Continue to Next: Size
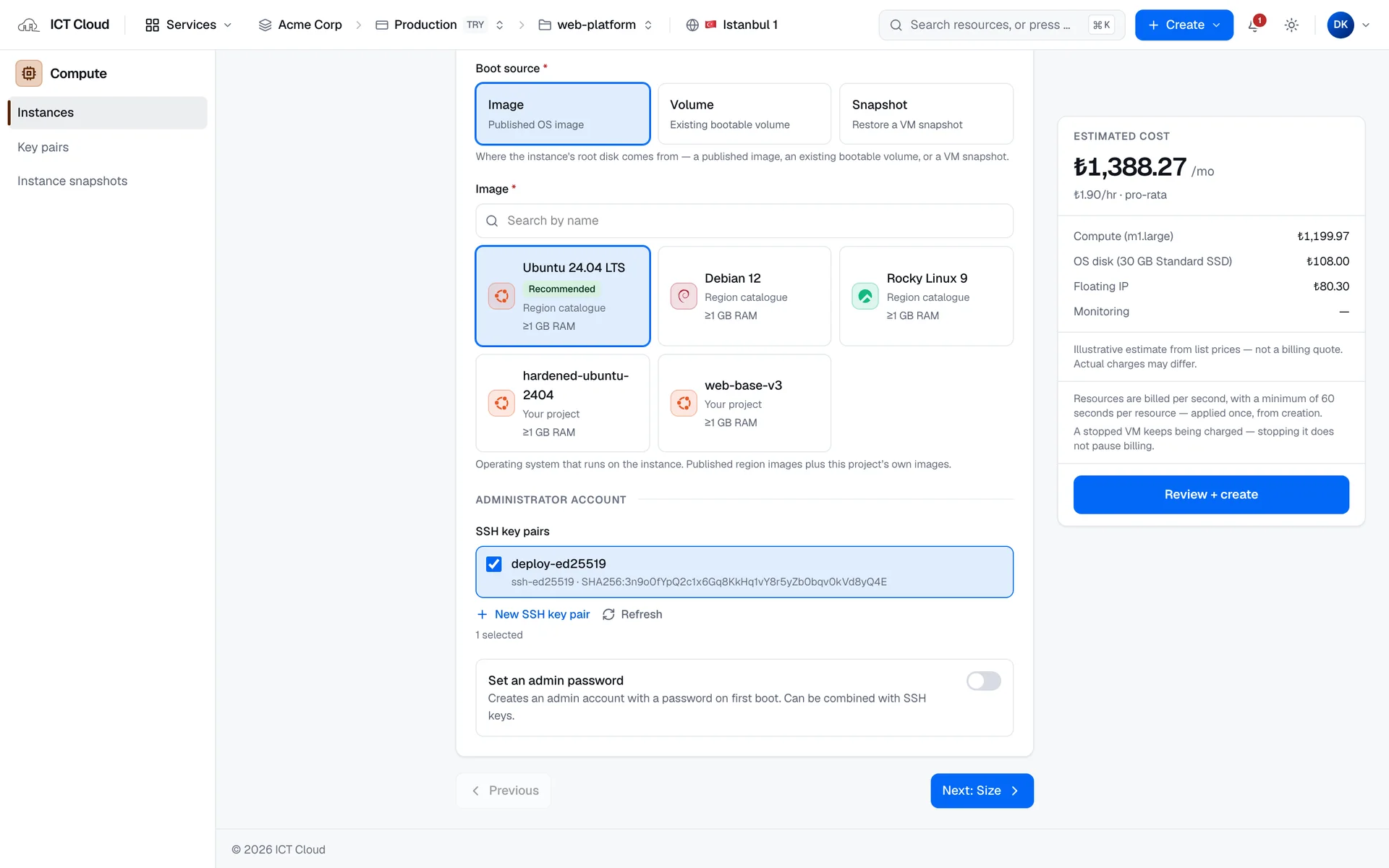 pos(982,791)
